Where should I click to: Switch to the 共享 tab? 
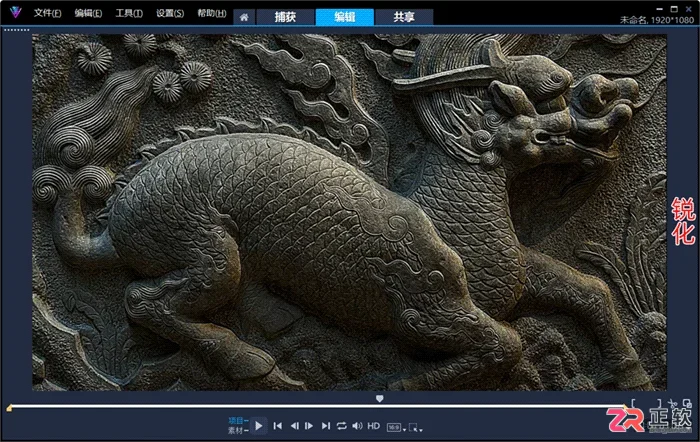pos(404,17)
